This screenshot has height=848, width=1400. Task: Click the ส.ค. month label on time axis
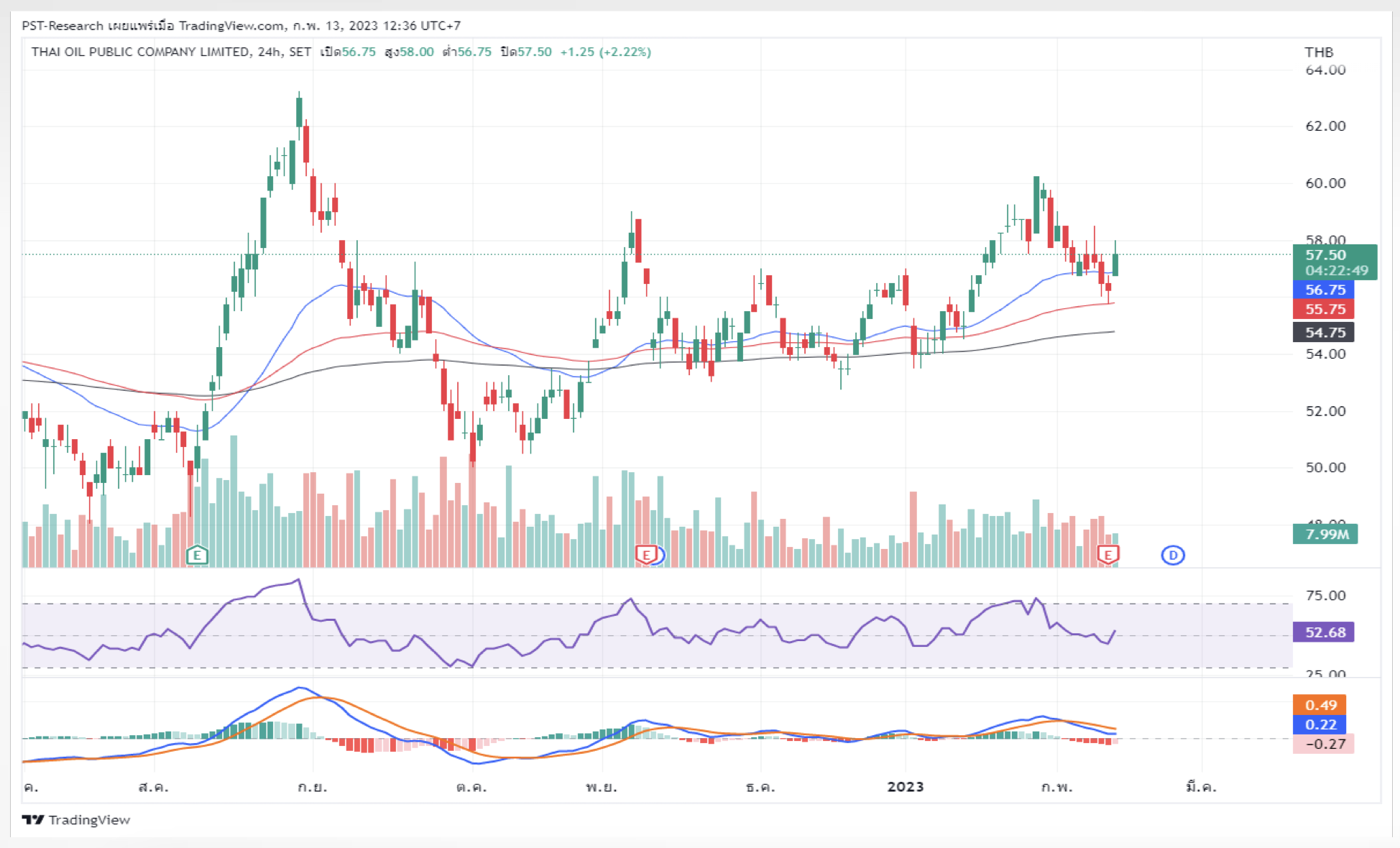pos(153,786)
